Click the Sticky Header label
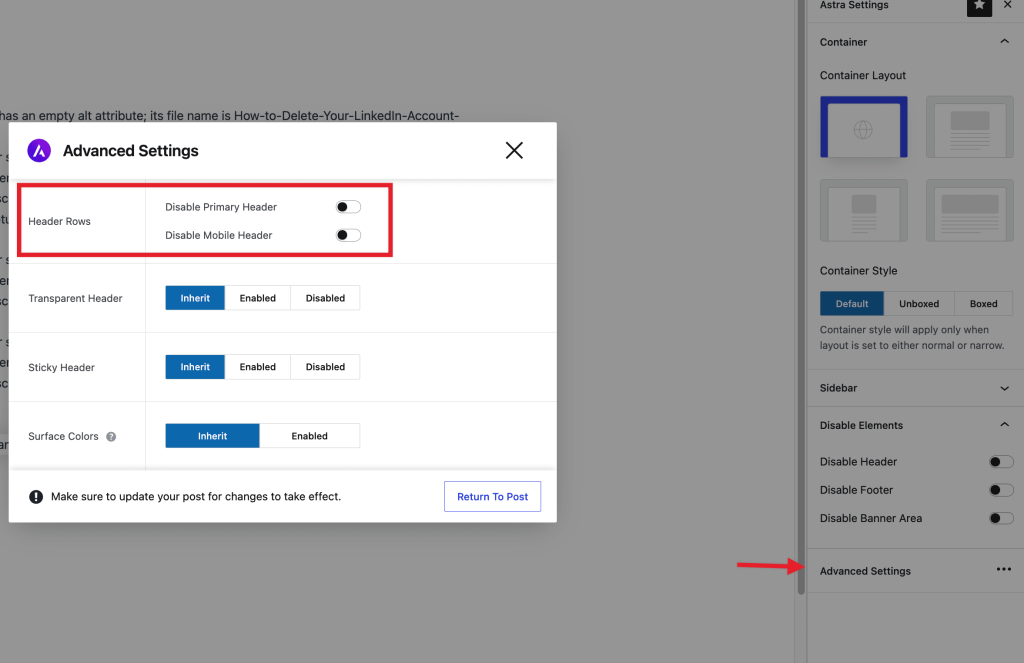 61,368
